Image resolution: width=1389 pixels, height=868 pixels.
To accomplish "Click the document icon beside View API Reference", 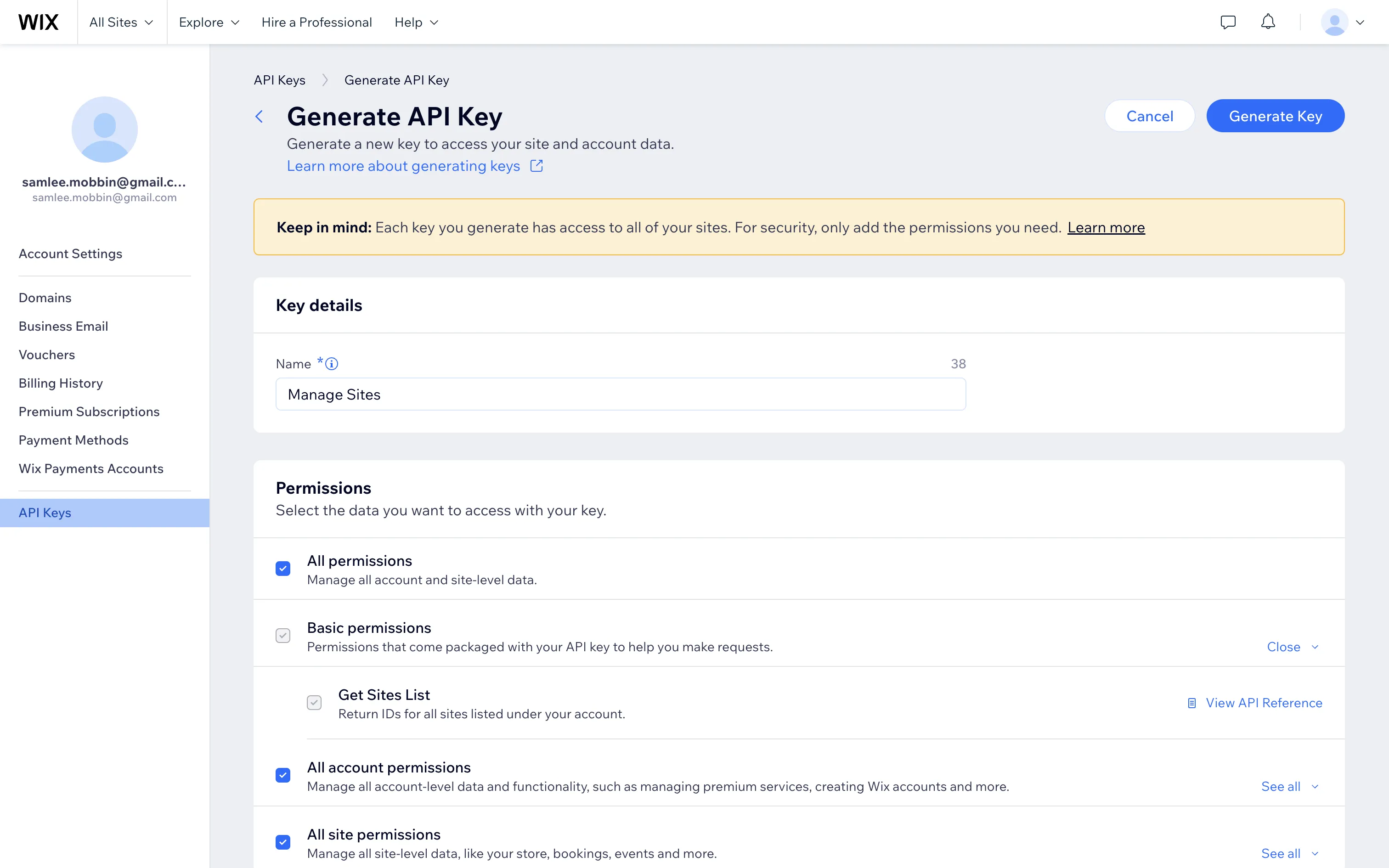I will pos(1192,703).
